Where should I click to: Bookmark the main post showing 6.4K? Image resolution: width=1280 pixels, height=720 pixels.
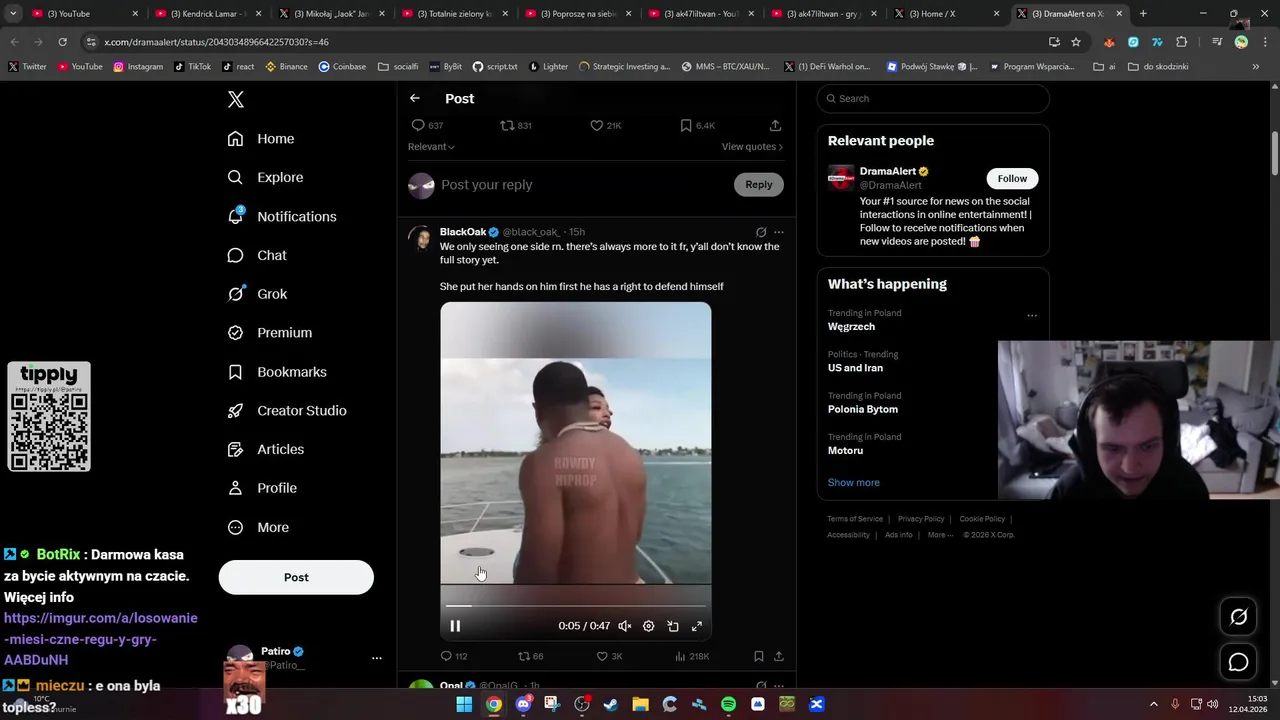[x=697, y=125]
